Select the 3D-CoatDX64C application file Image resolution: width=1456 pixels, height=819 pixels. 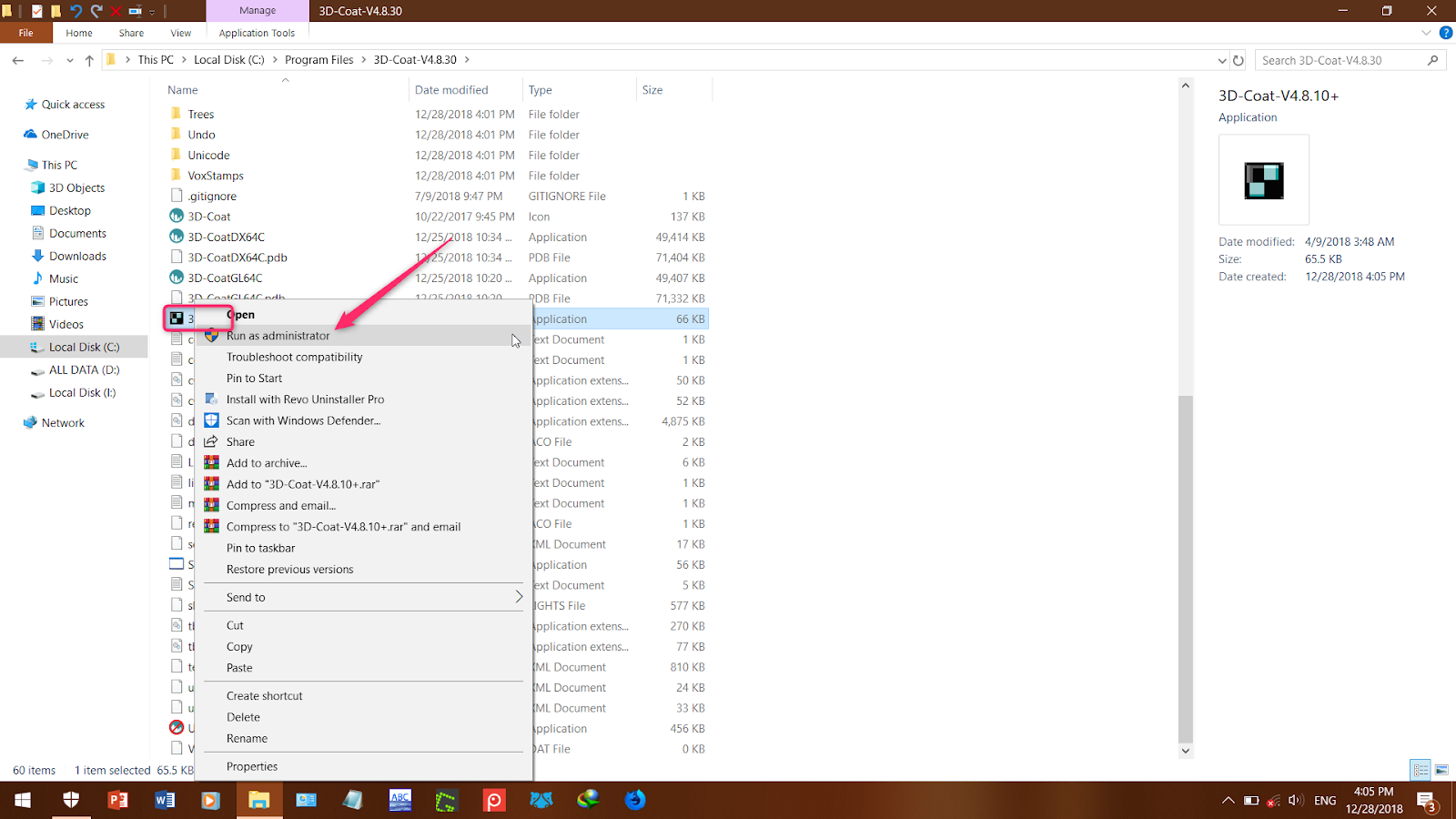tap(226, 238)
